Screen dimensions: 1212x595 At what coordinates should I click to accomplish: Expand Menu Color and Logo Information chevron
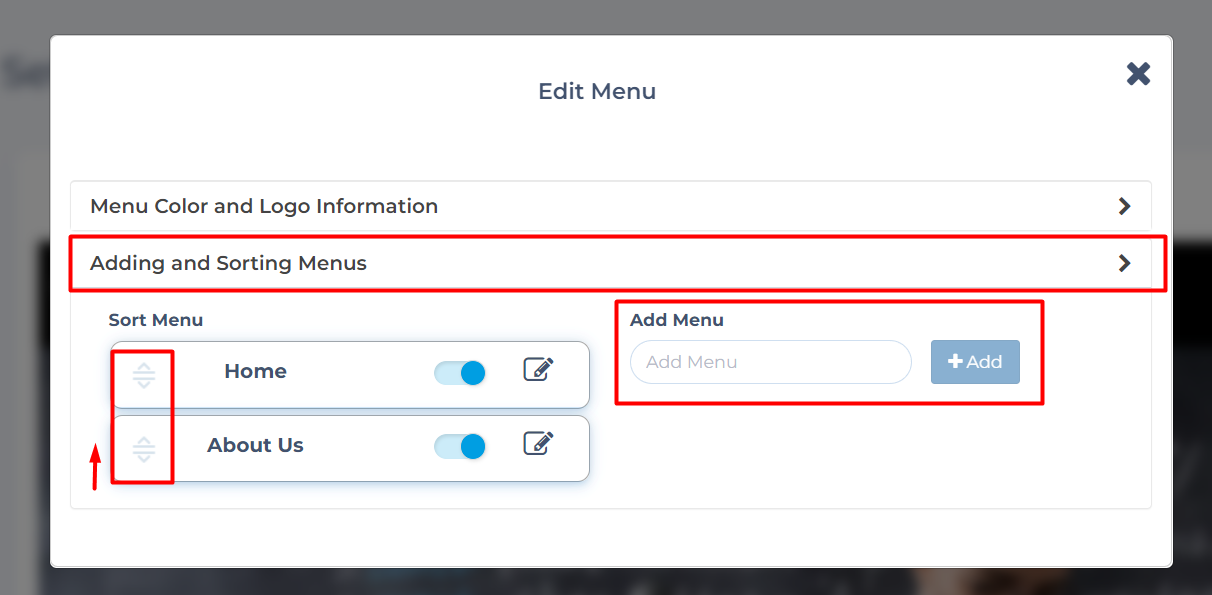[x=1125, y=206]
